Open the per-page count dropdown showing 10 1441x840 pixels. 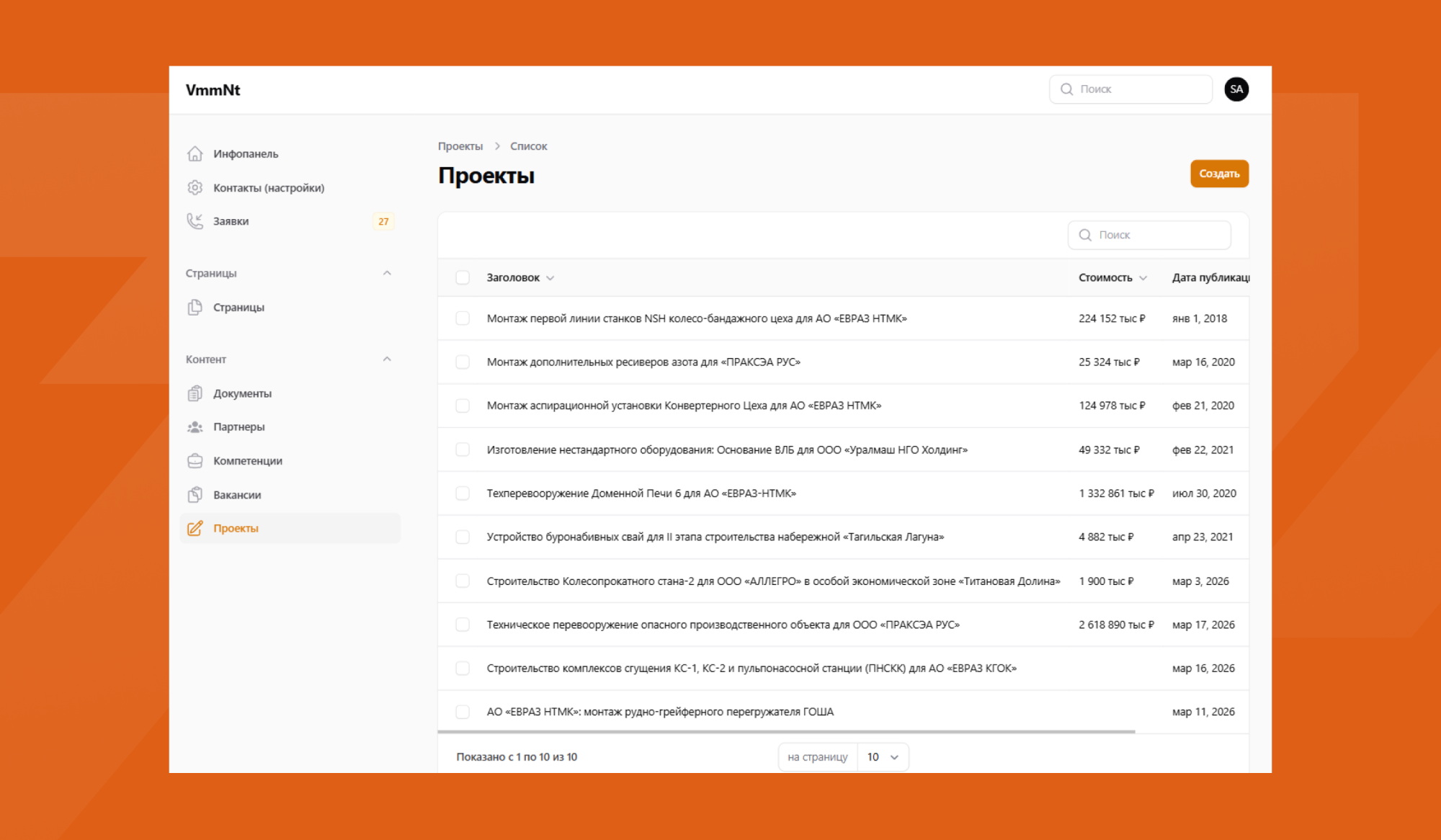(x=883, y=757)
